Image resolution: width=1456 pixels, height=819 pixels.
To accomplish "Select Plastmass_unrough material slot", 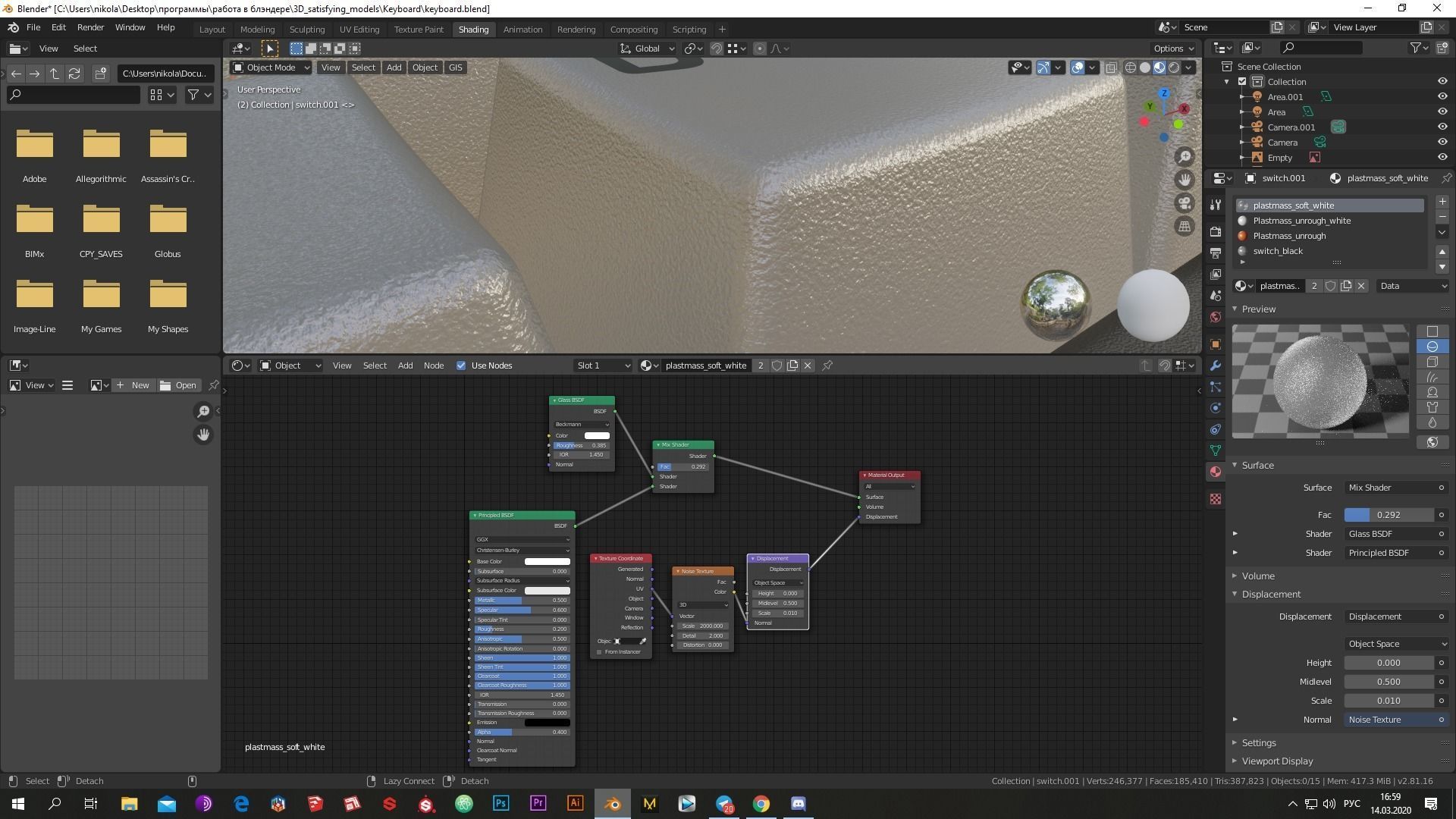I will [x=1289, y=236].
